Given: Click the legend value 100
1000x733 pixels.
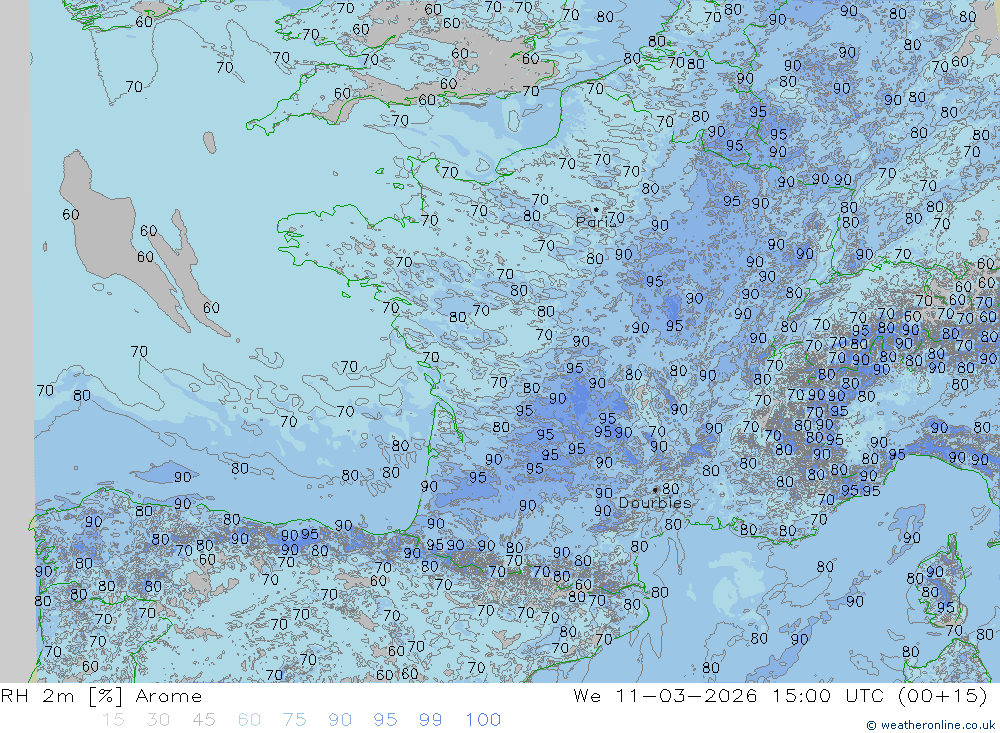Looking at the screenshot, I should pyautogui.click(x=483, y=720).
